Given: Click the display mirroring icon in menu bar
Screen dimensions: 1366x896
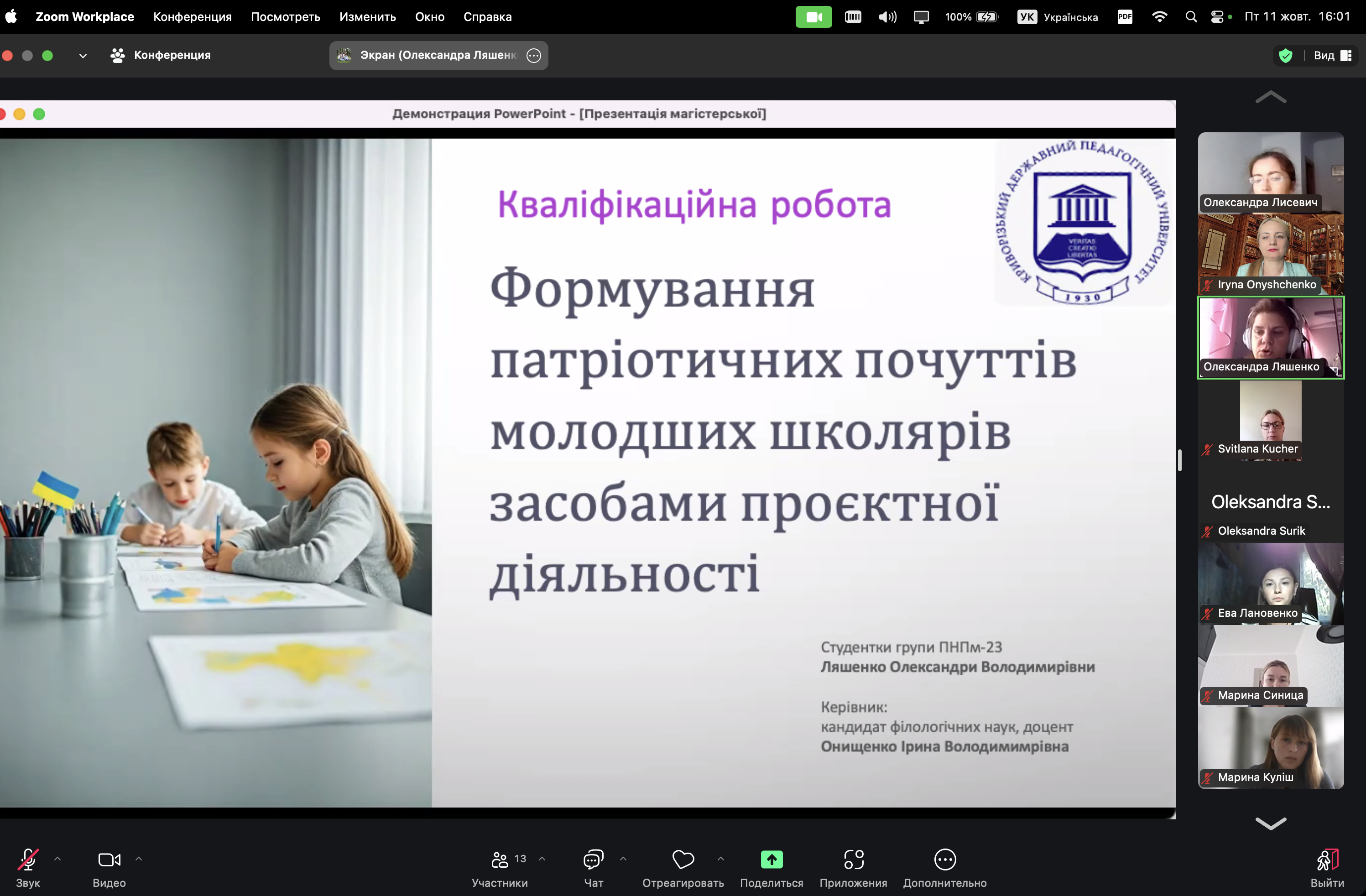Looking at the screenshot, I should click(x=921, y=16).
